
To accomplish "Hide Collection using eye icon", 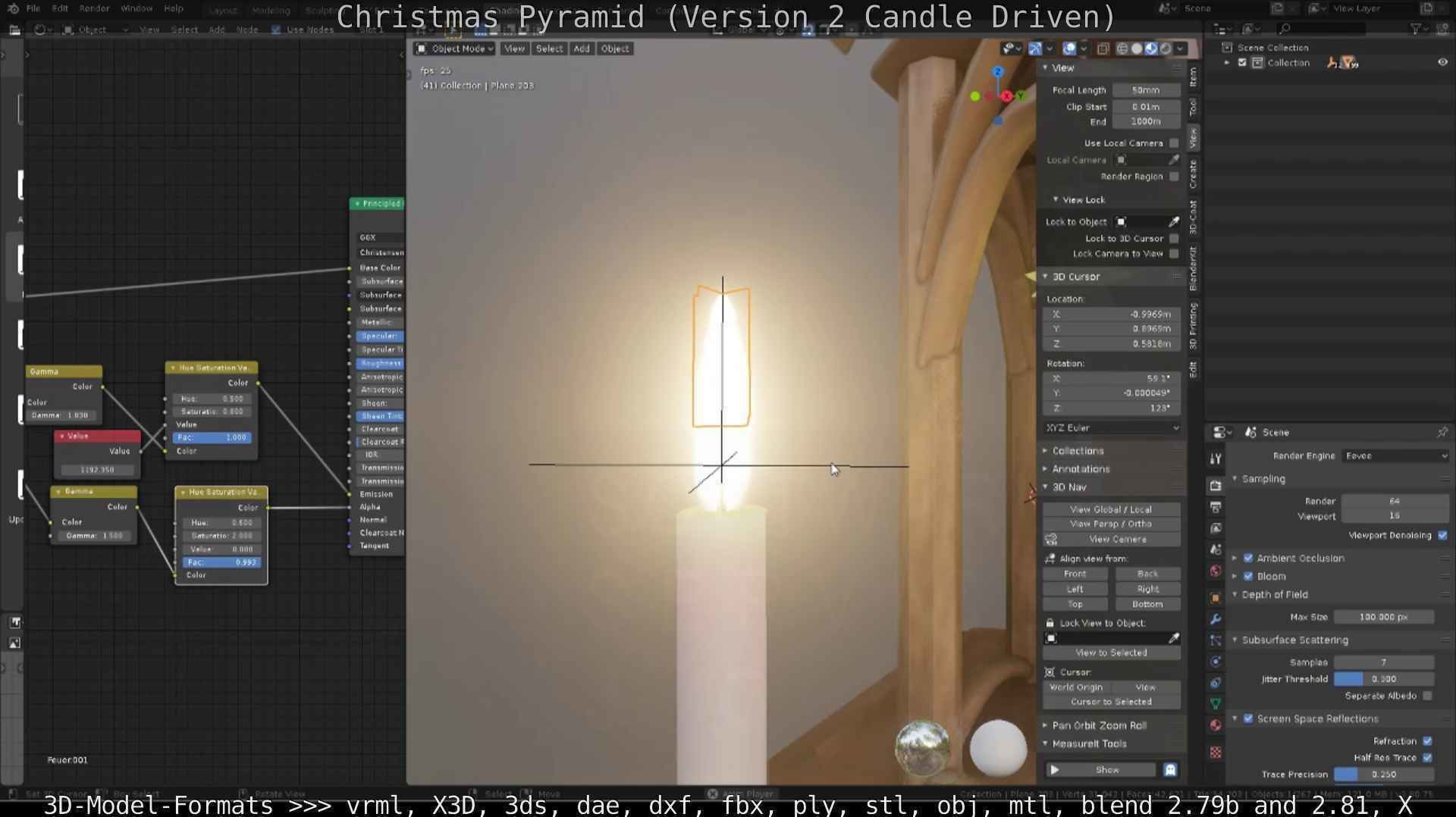I will (1442, 63).
